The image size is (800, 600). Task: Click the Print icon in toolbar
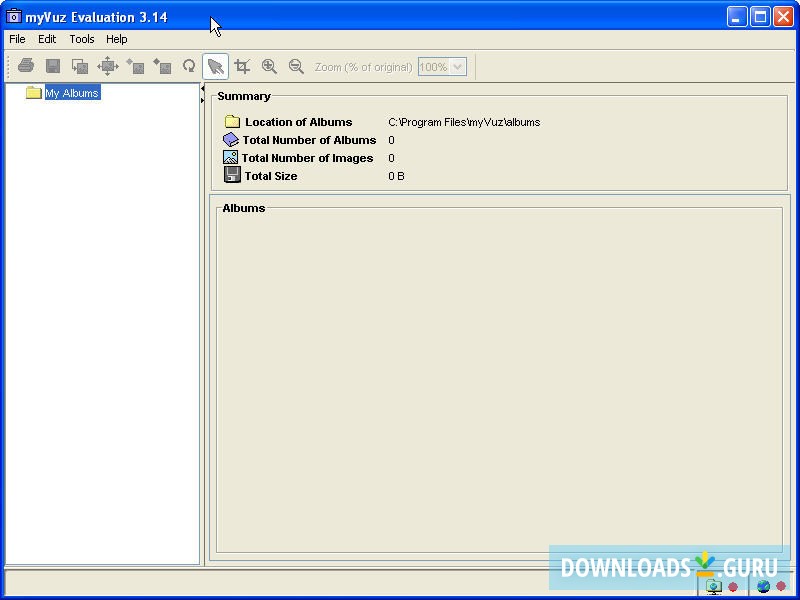tap(26, 66)
